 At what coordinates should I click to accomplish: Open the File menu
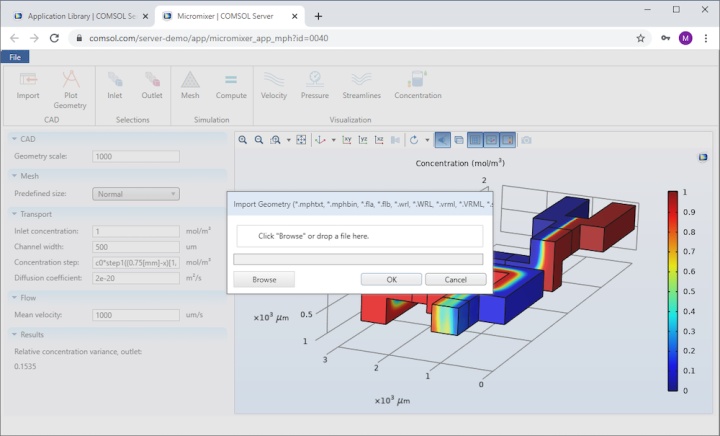point(15,57)
